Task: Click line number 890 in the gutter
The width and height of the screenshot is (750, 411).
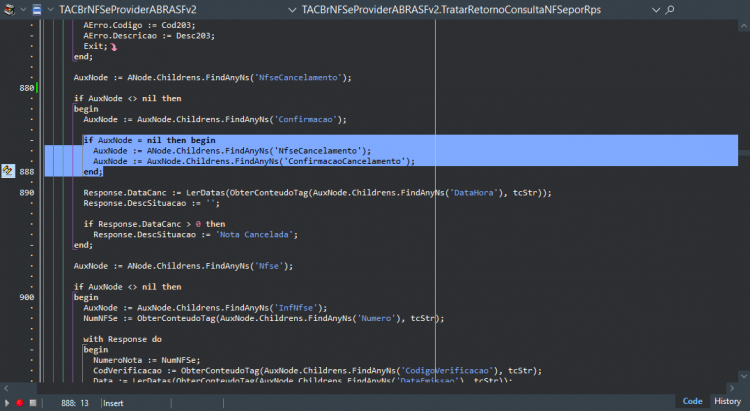Action: pyautogui.click(x=27, y=193)
